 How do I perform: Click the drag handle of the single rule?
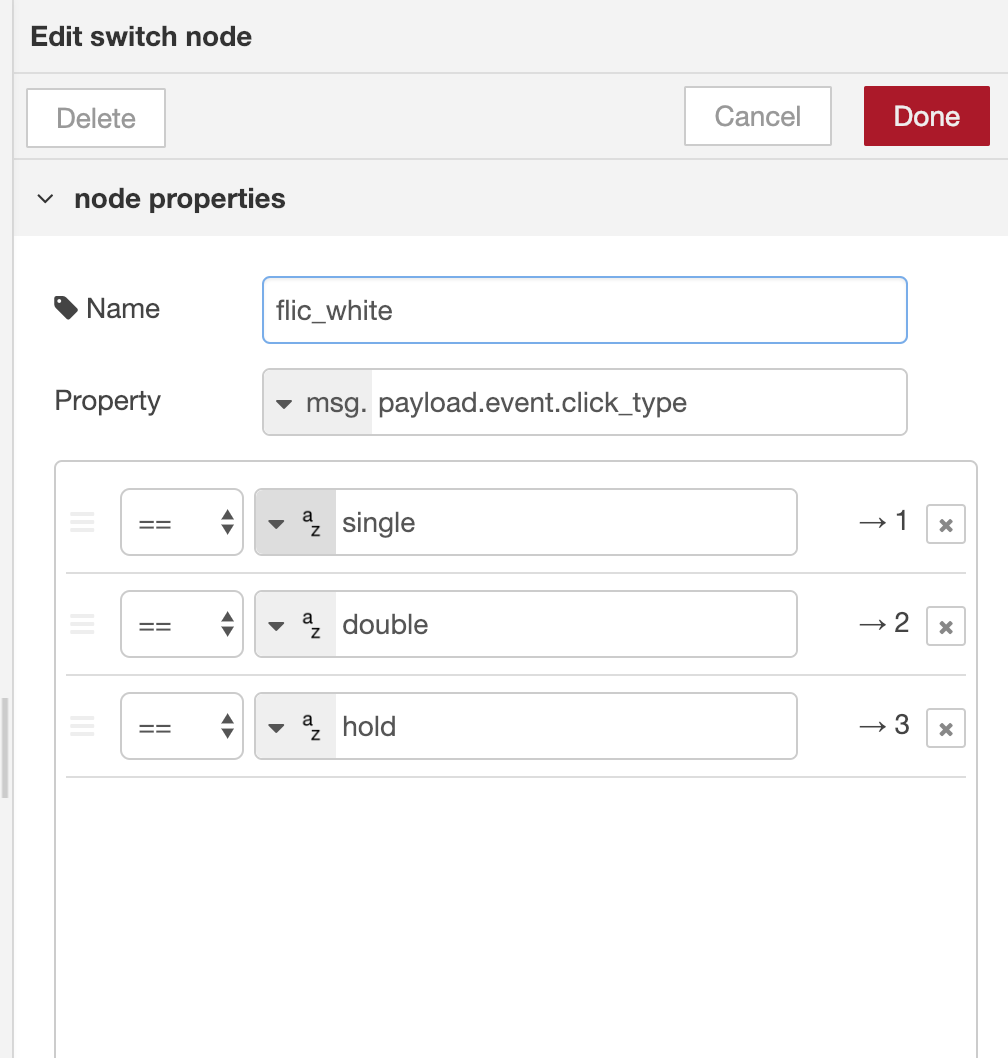coord(82,522)
